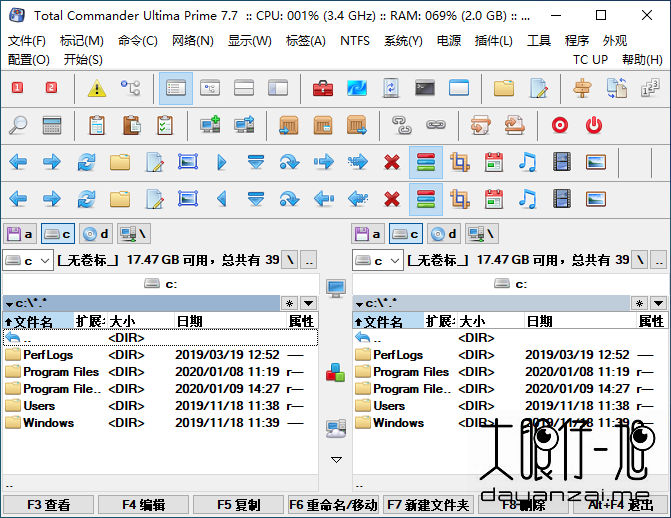Click the picture icon in third toolbar
The image size is (671, 518).
pos(596,162)
